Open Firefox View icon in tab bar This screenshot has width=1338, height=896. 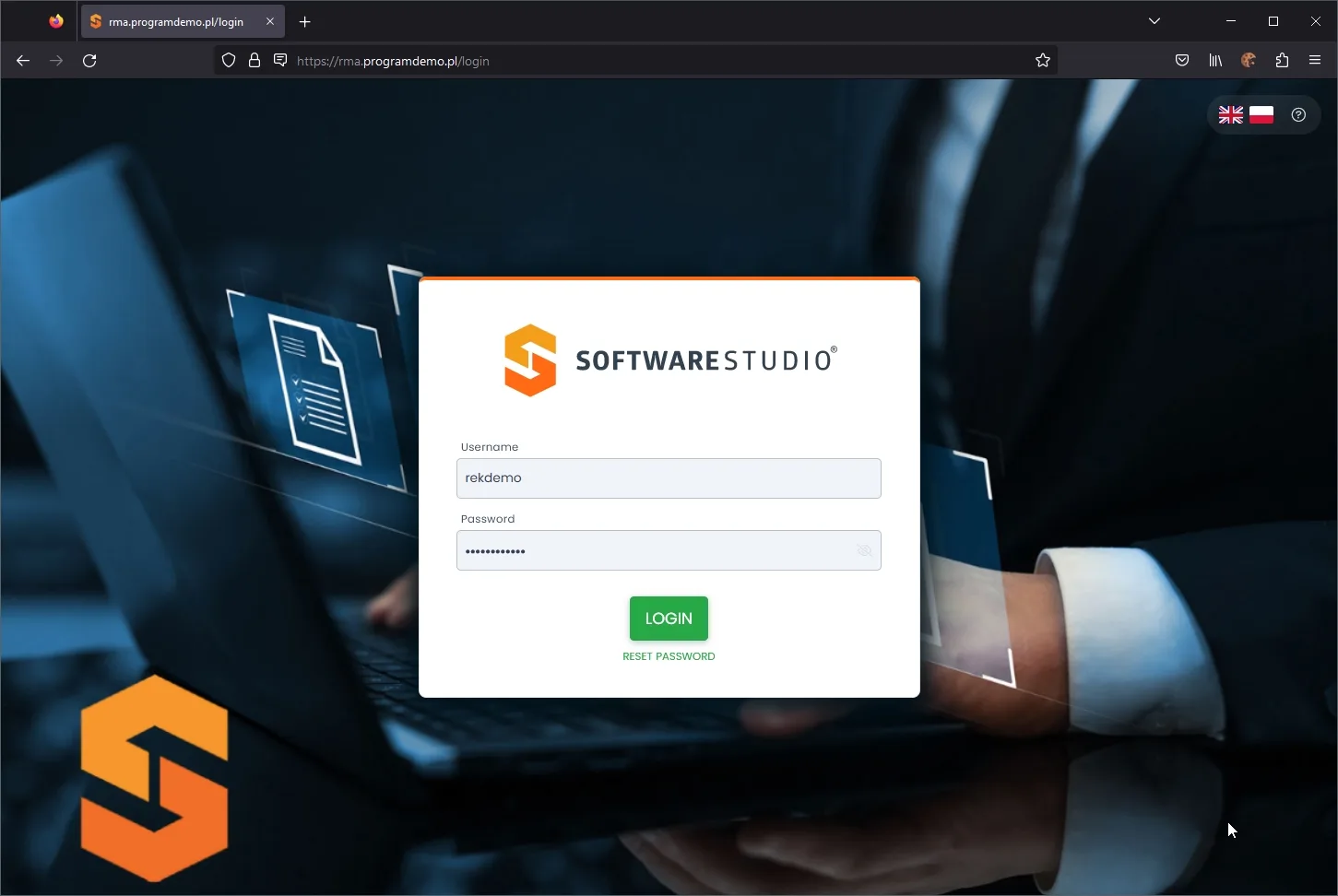(56, 21)
